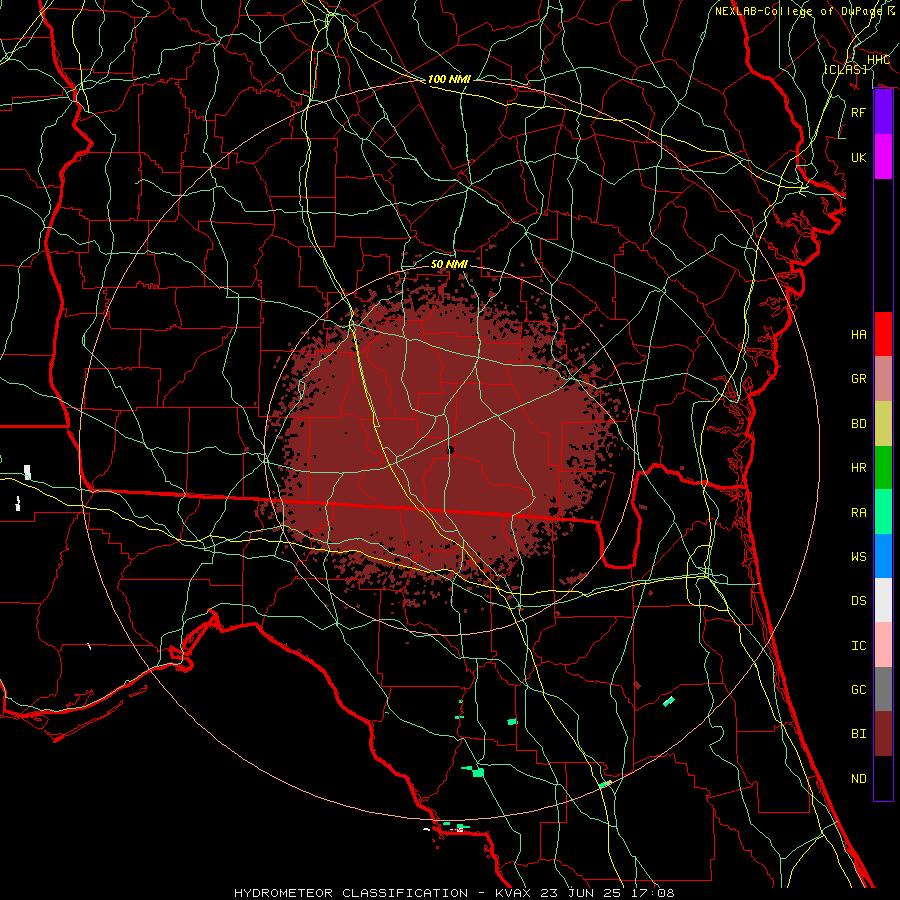Click the BI legend label
The width and height of the screenshot is (900, 900).
click(859, 734)
